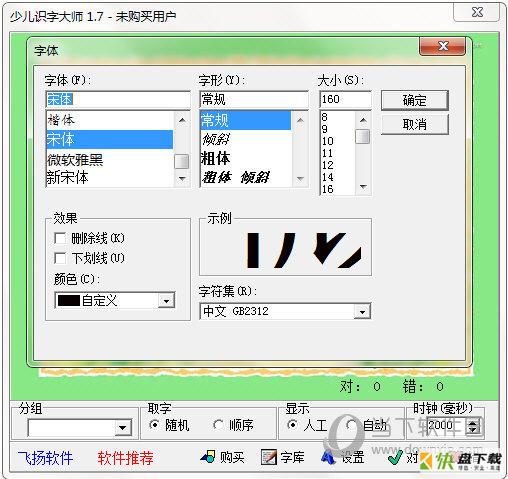Click the font list scroll-down arrow

182,178
